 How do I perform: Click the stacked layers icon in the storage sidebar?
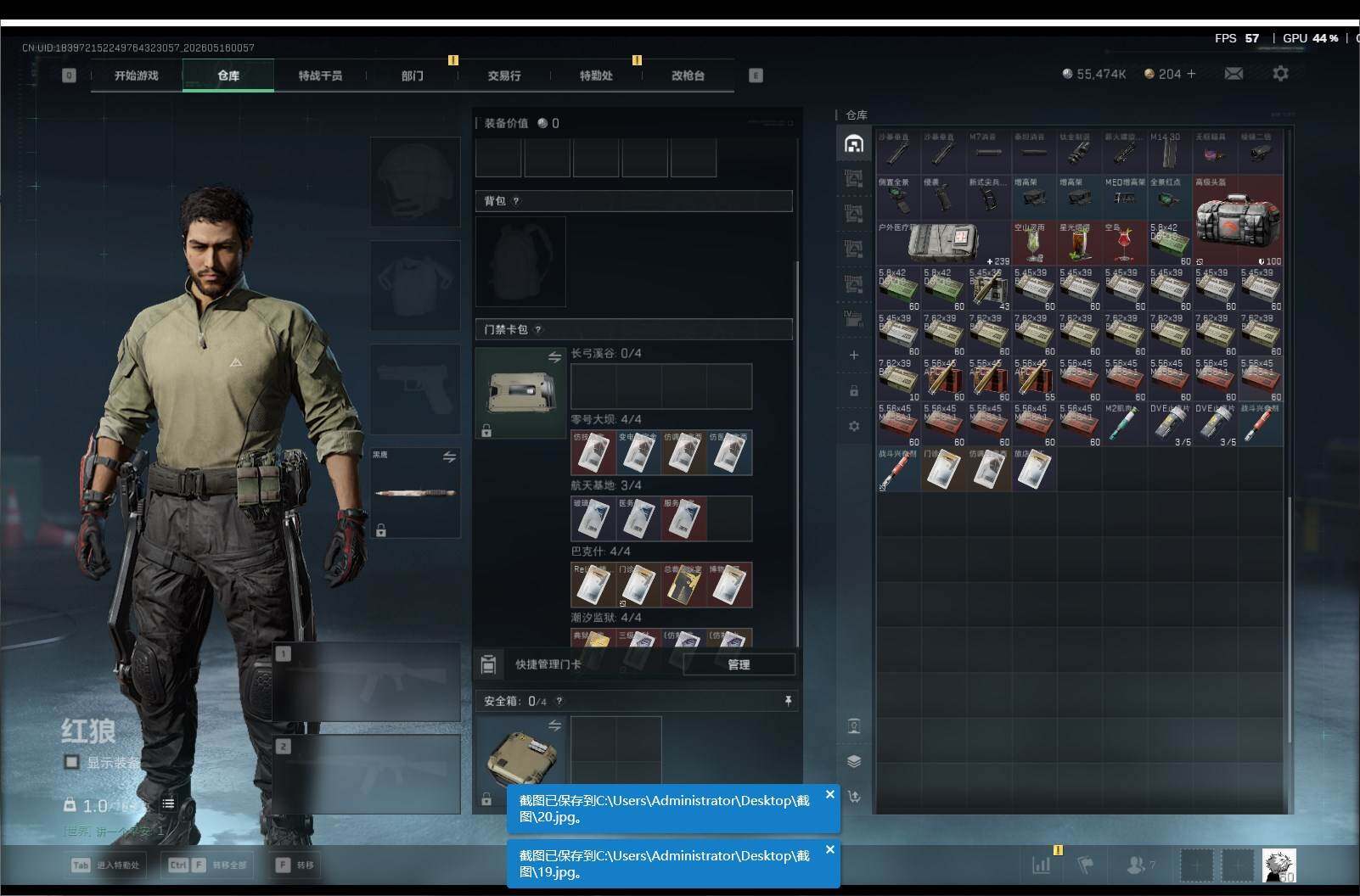[x=854, y=761]
